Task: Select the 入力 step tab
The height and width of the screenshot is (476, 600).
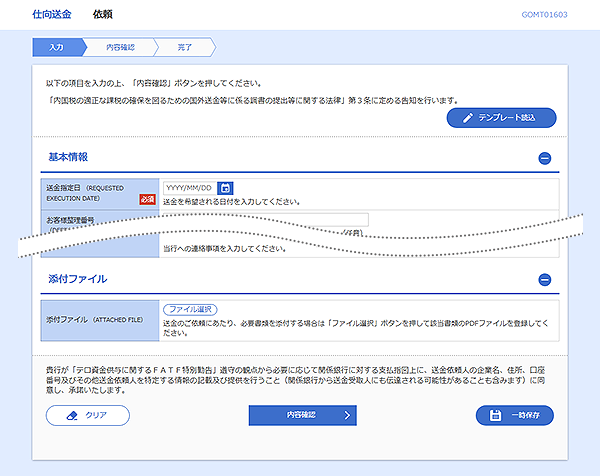Action: (x=58, y=47)
